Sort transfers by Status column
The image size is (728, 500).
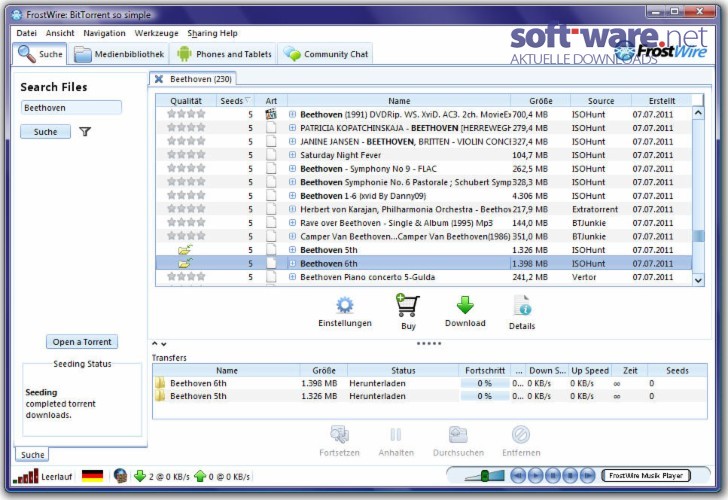403,370
